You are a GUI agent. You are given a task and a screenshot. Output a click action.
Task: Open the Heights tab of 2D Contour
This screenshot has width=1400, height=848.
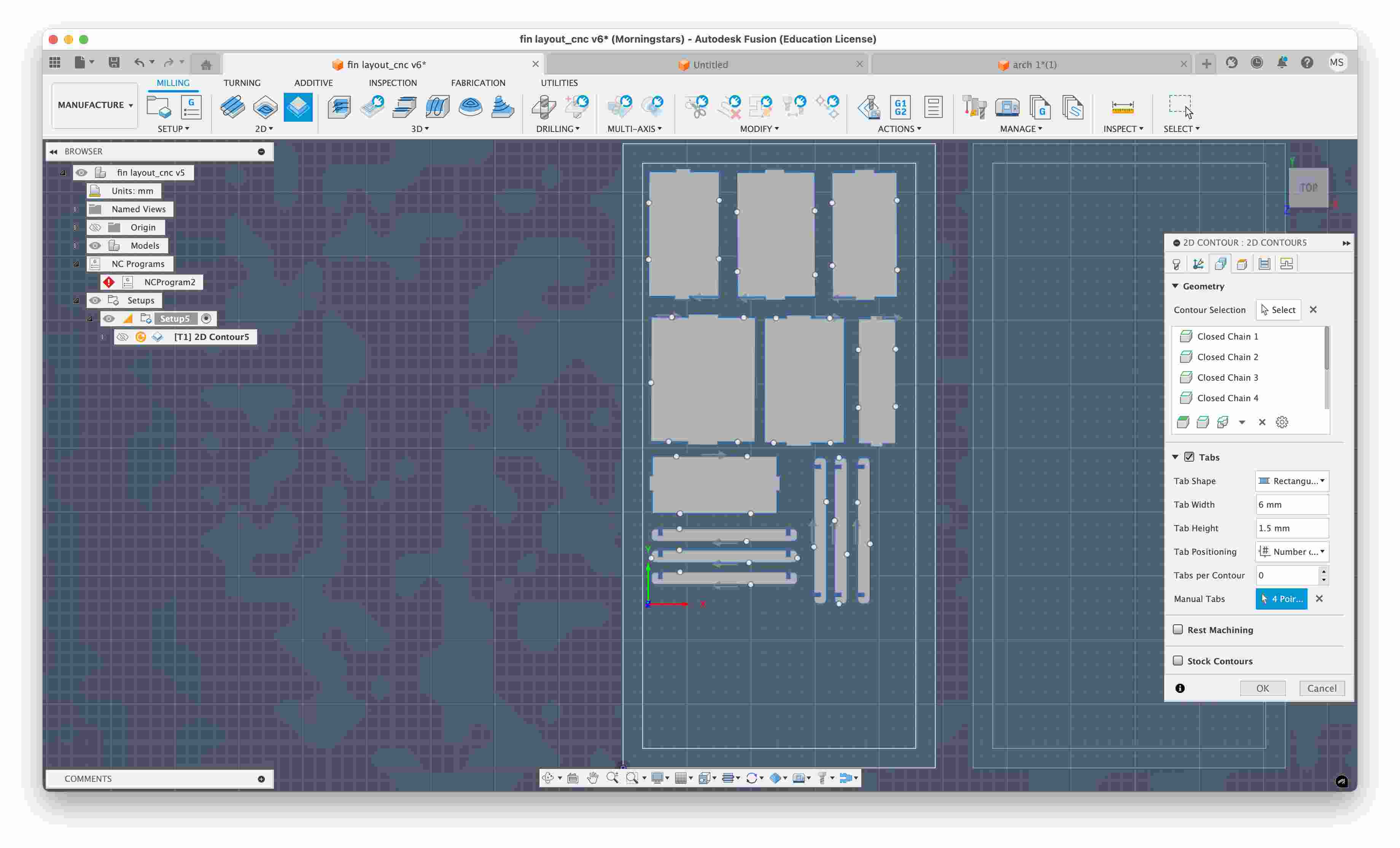(x=1242, y=264)
